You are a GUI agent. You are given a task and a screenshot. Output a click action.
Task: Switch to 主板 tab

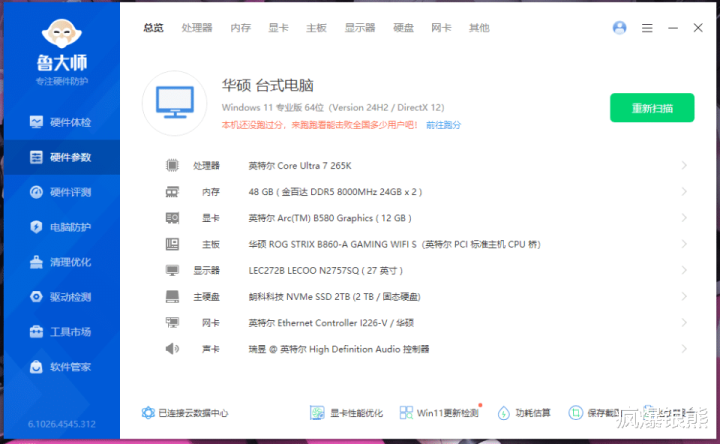(316, 28)
